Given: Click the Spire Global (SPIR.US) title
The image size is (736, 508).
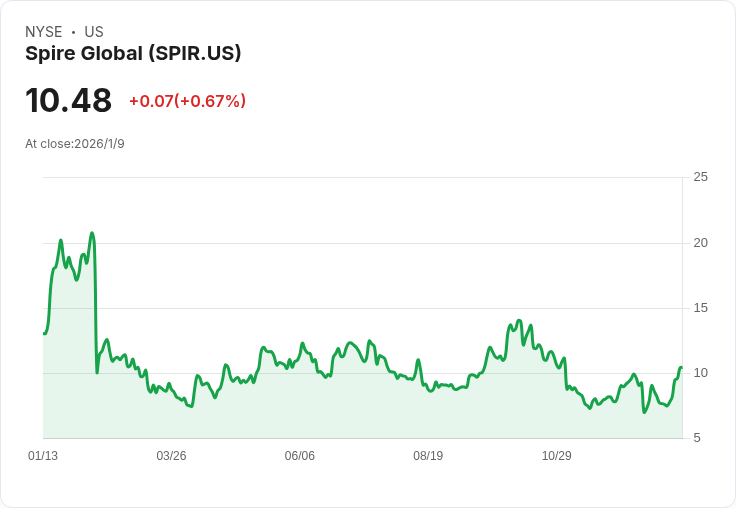Looking at the screenshot, I should [133, 54].
